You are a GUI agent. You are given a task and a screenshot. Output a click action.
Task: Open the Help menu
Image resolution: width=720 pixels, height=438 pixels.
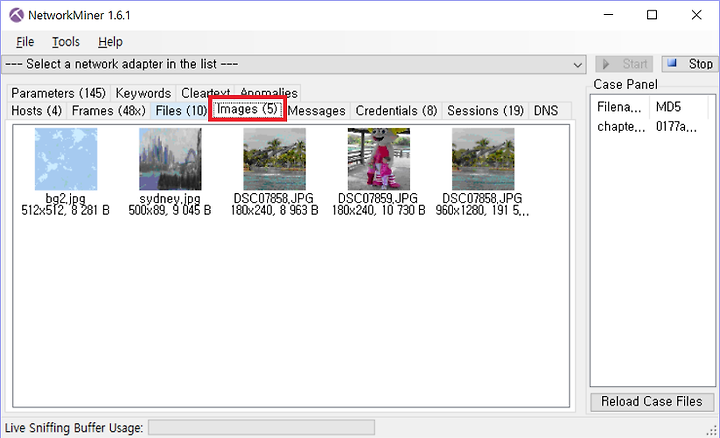(x=110, y=42)
